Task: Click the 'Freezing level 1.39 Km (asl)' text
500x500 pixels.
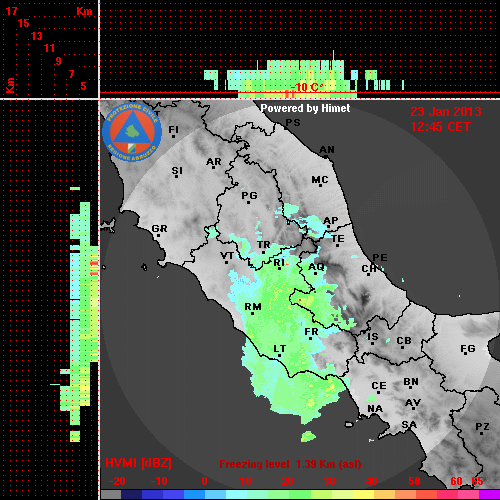Action: (290, 464)
